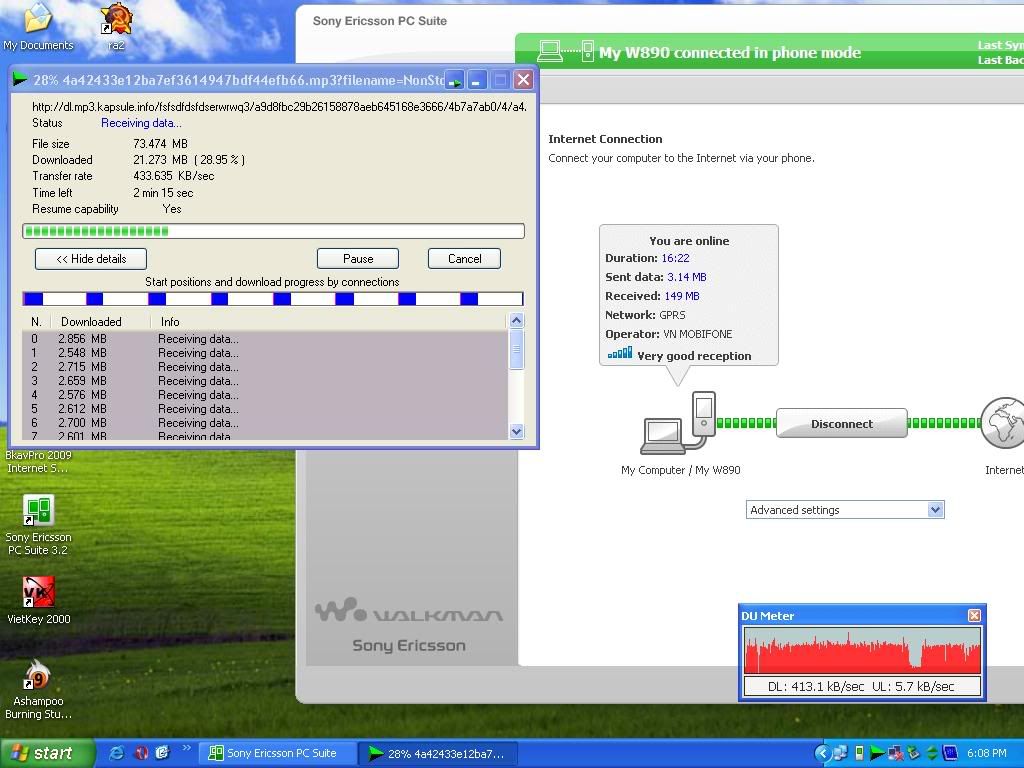This screenshot has width=1024, height=768.
Task: Click the Disconnect button
Action: [x=842, y=423]
